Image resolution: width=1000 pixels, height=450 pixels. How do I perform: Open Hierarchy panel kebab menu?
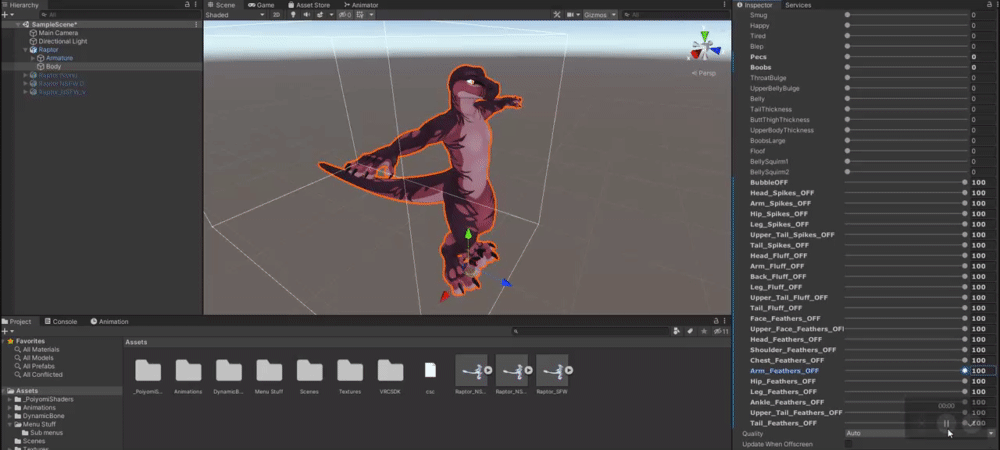(196, 4)
